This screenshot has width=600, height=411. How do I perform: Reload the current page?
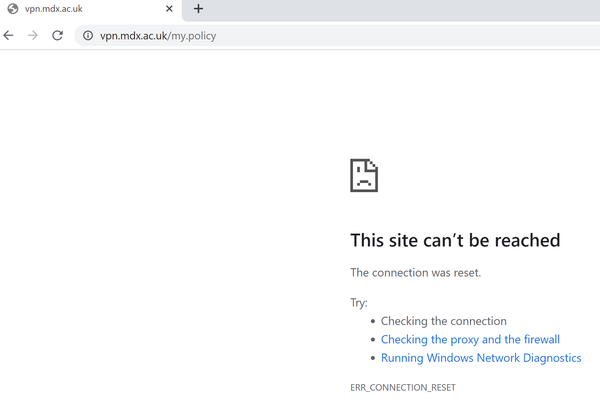[58, 35]
